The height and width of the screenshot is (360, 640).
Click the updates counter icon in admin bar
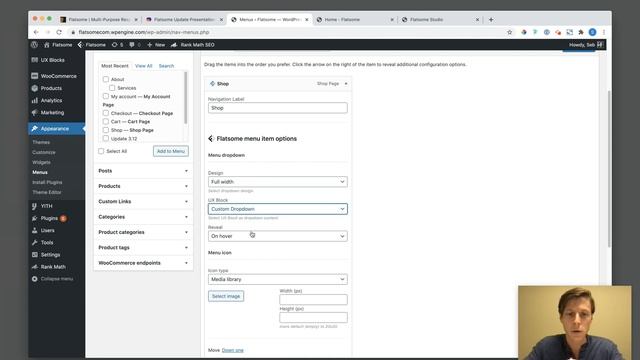point(114,44)
